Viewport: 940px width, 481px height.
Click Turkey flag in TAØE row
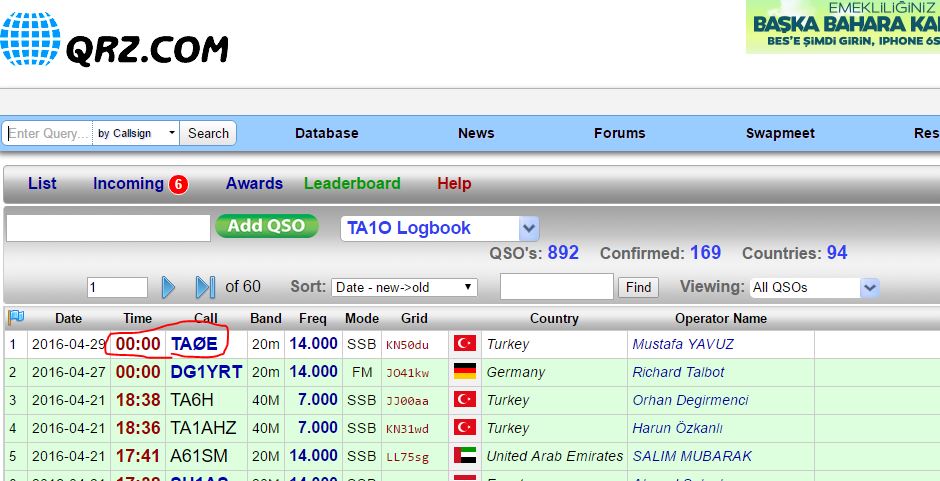[465, 344]
